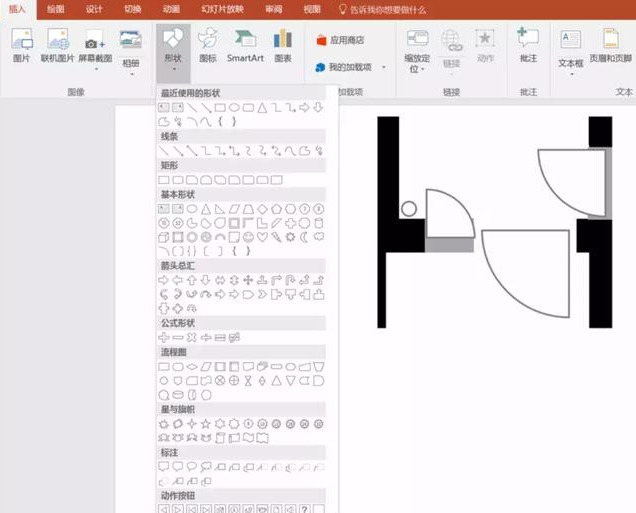636x513 pixels.
Task: Pick the vertical scroll shape in 星与旗帜
Action: click(220, 438)
